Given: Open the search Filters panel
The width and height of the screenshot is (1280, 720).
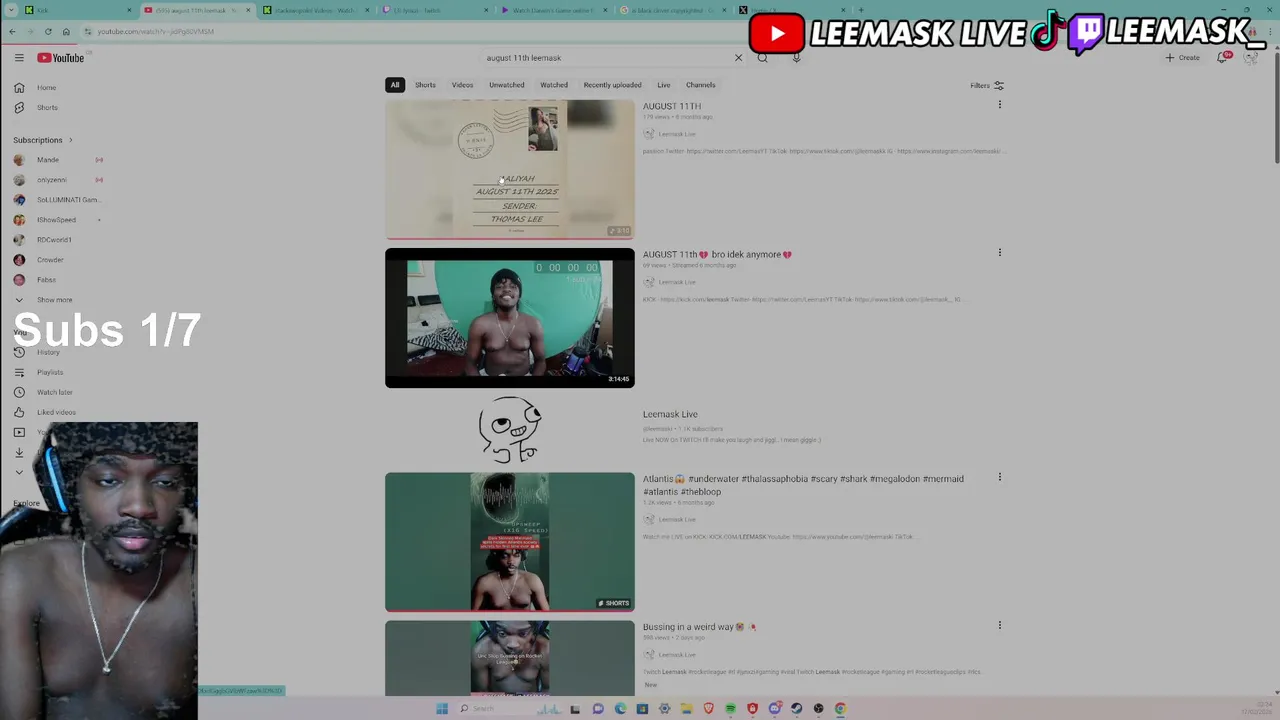Looking at the screenshot, I should pos(987,86).
